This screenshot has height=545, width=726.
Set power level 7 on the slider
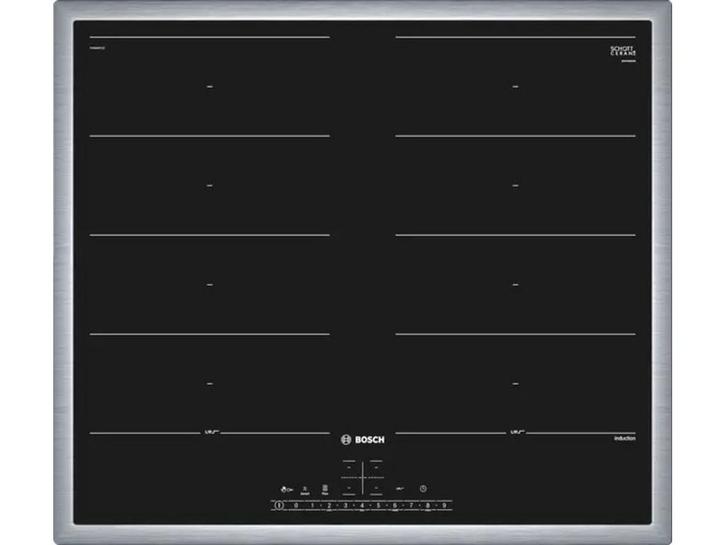click(x=411, y=505)
